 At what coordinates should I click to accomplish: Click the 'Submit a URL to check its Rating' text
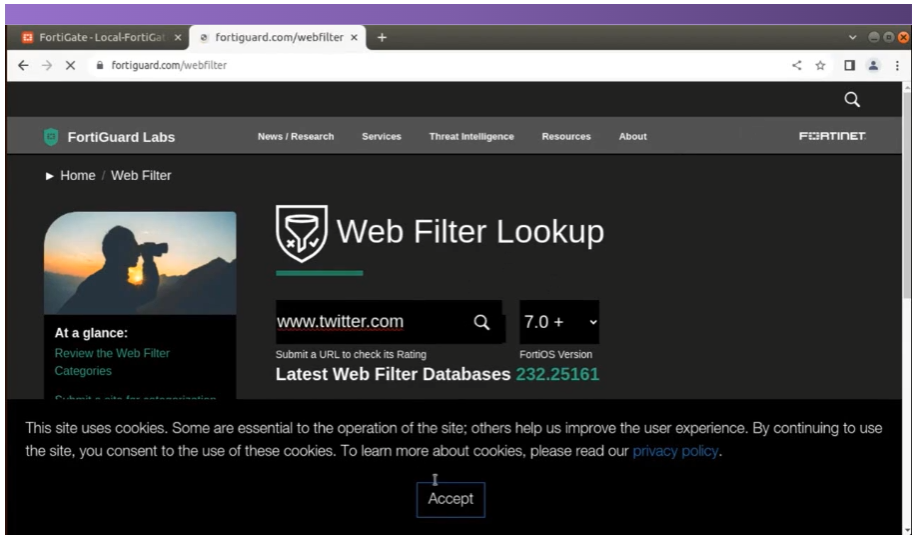(351, 355)
